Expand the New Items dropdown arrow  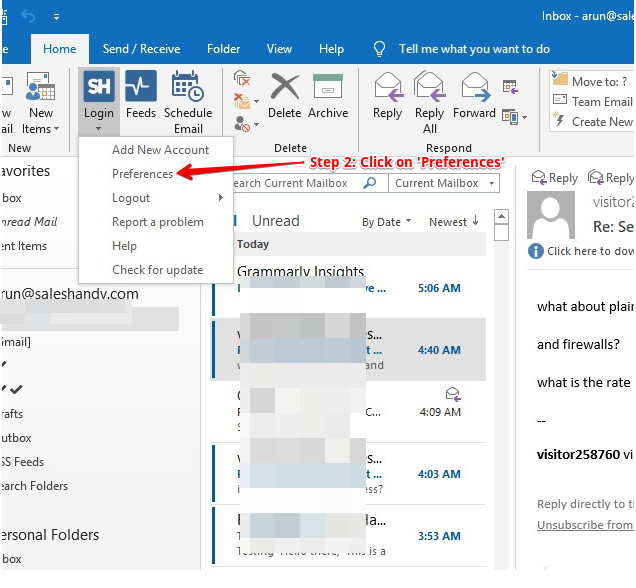click(56, 129)
